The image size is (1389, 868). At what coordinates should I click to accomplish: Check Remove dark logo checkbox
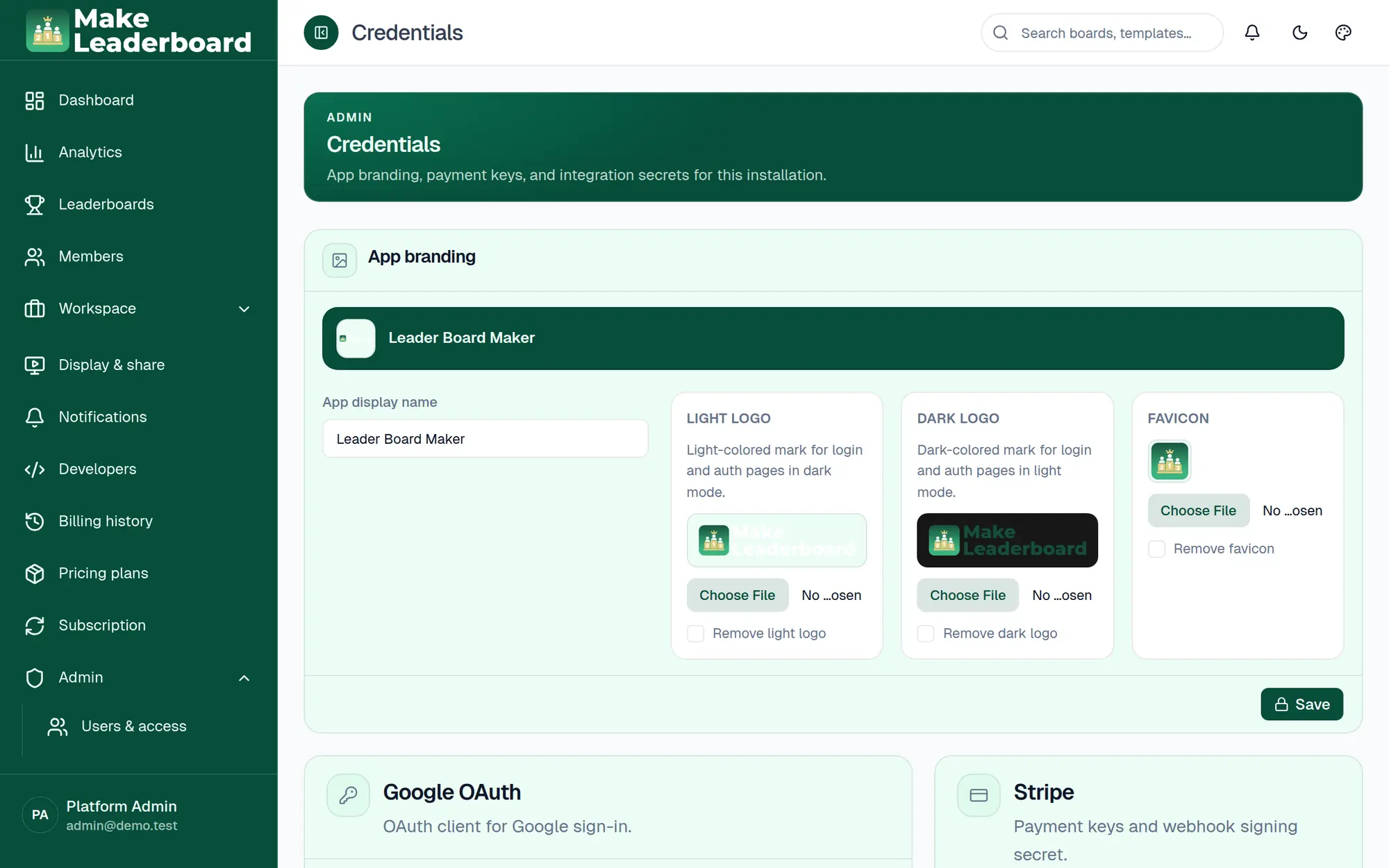tap(926, 633)
